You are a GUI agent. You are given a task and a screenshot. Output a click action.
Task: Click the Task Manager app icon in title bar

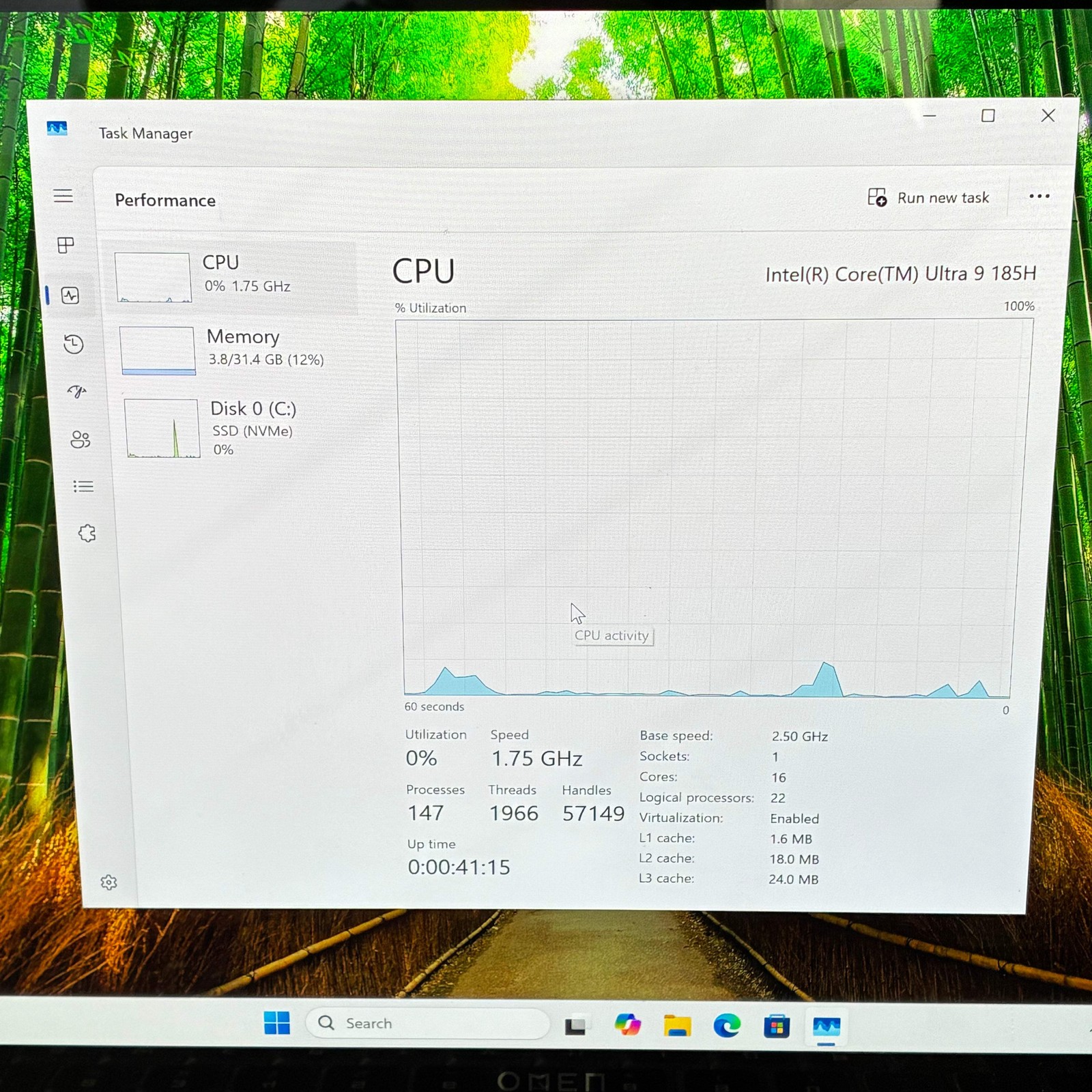57,128
